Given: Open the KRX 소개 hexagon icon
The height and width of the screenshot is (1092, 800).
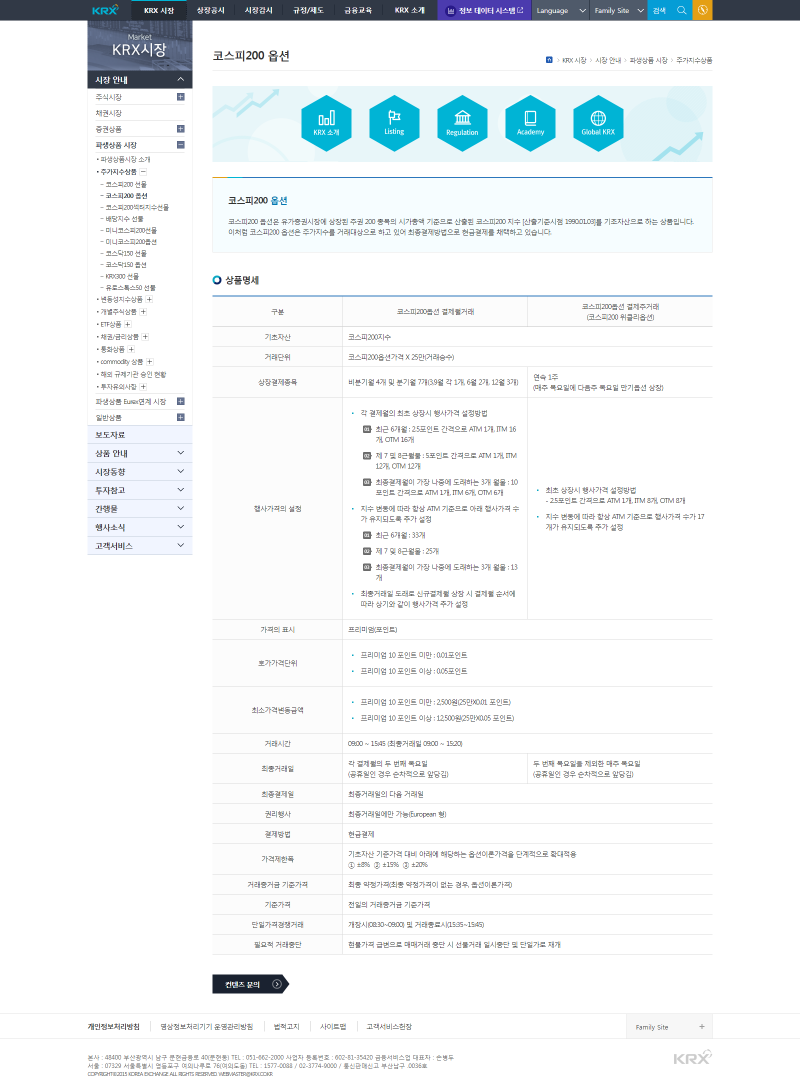Looking at the screenshot, I should pos(326,123).
